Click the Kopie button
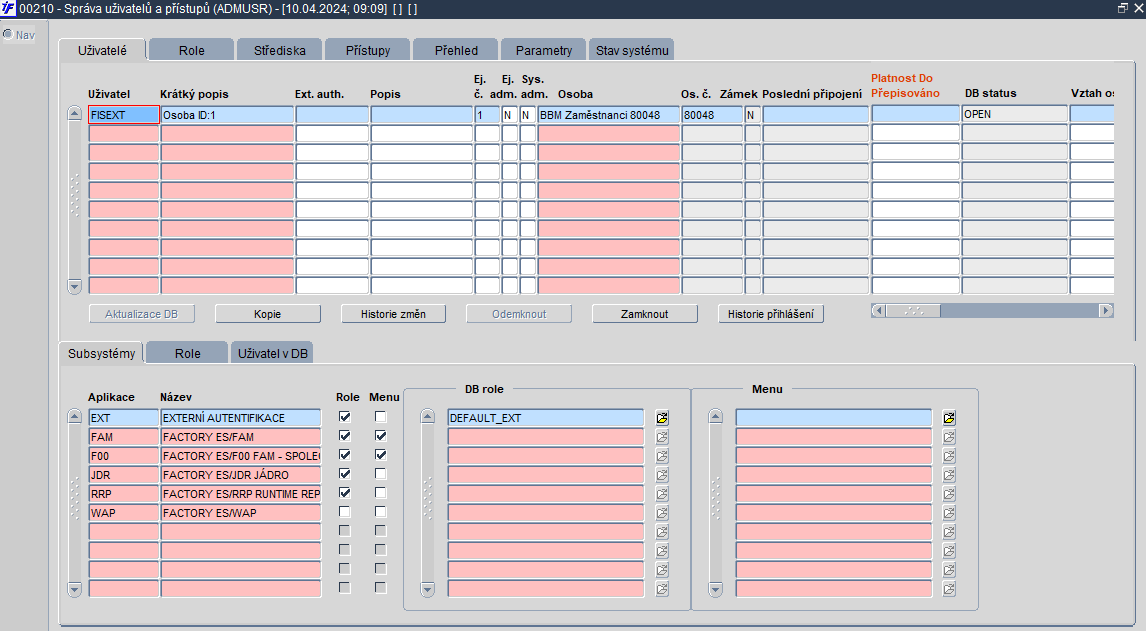 267,314
